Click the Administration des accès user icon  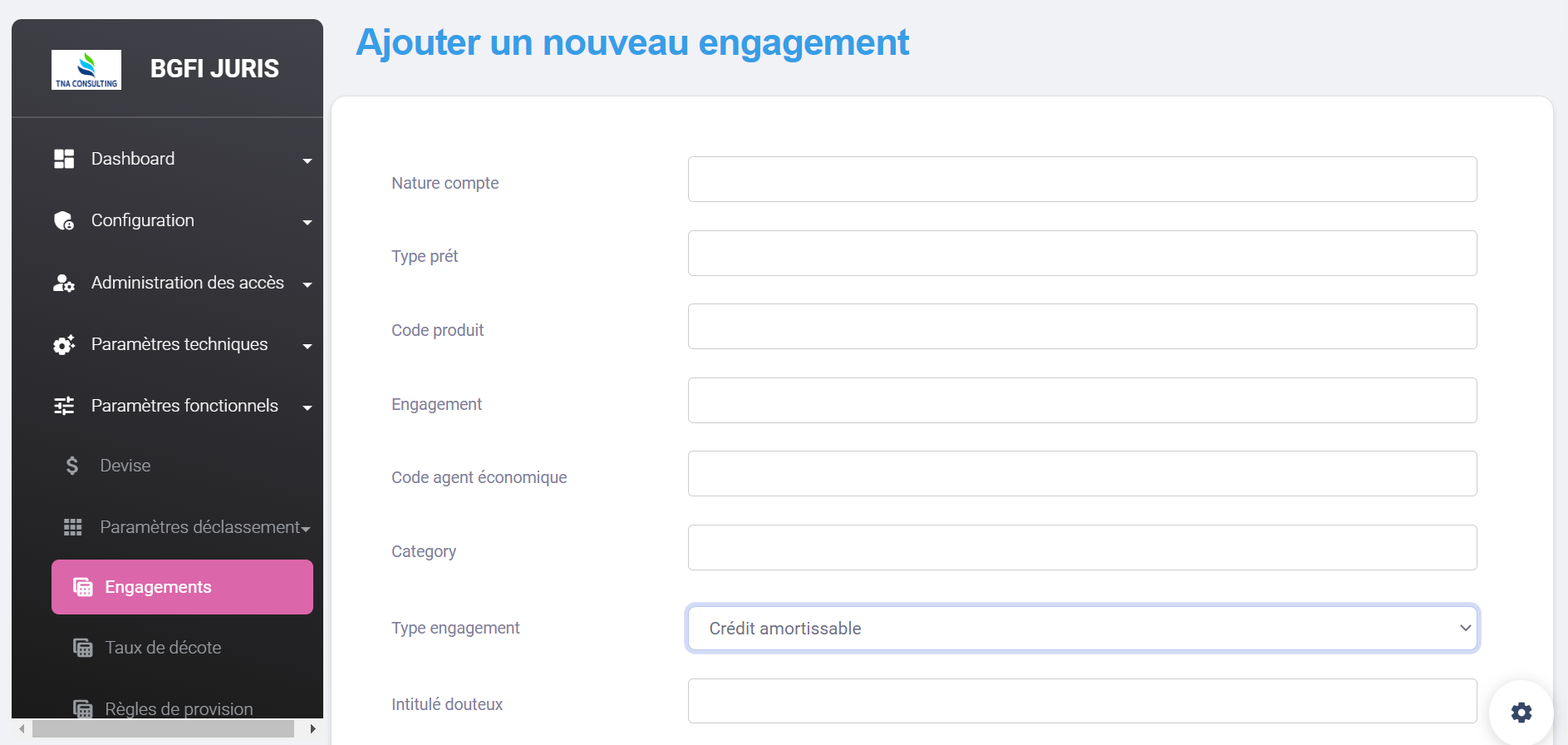coord(64,283)
